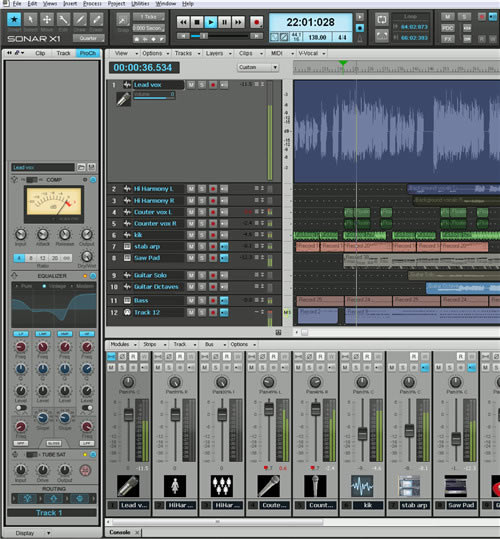This screenshot has height=539, width=500.
Task: Toggle the COMP module power button
Action: pos(93,180)
